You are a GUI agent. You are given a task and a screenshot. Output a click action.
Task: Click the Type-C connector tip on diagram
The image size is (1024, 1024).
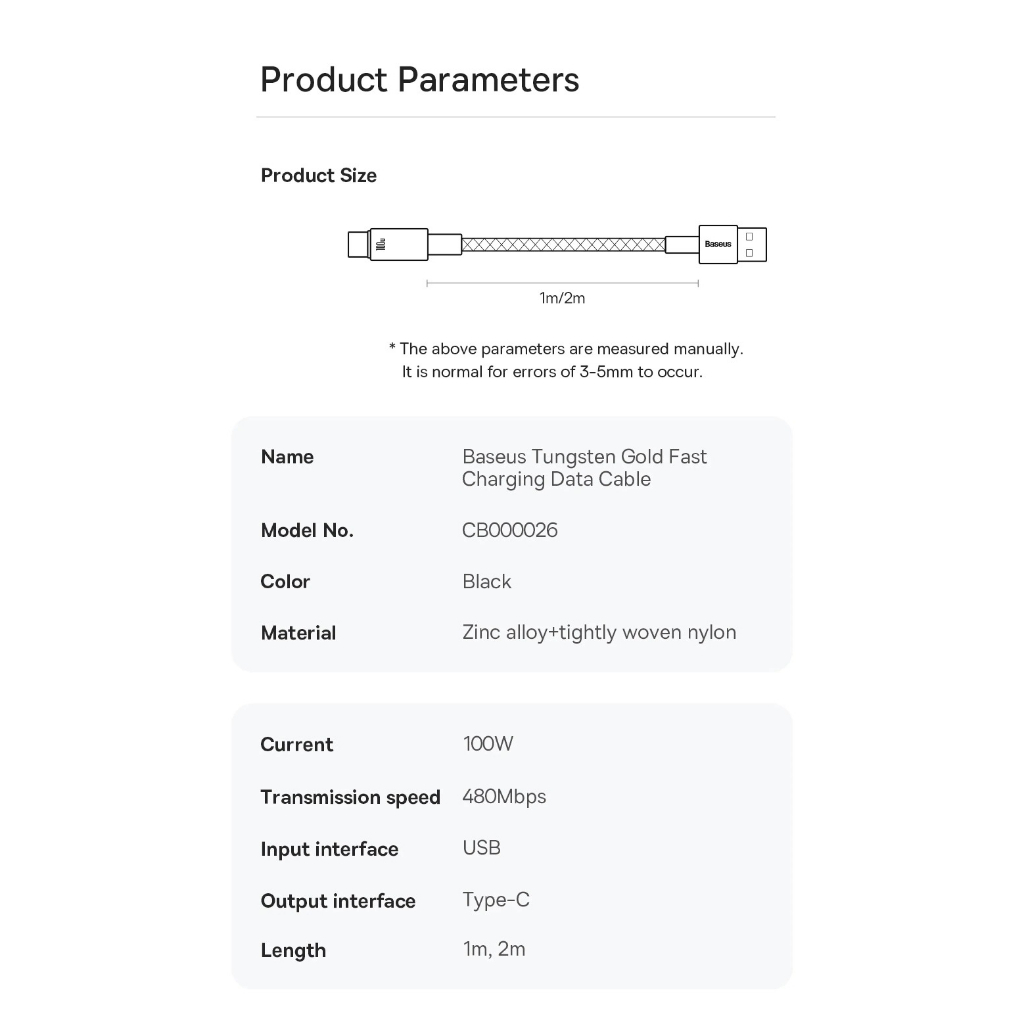coord(358,244)
